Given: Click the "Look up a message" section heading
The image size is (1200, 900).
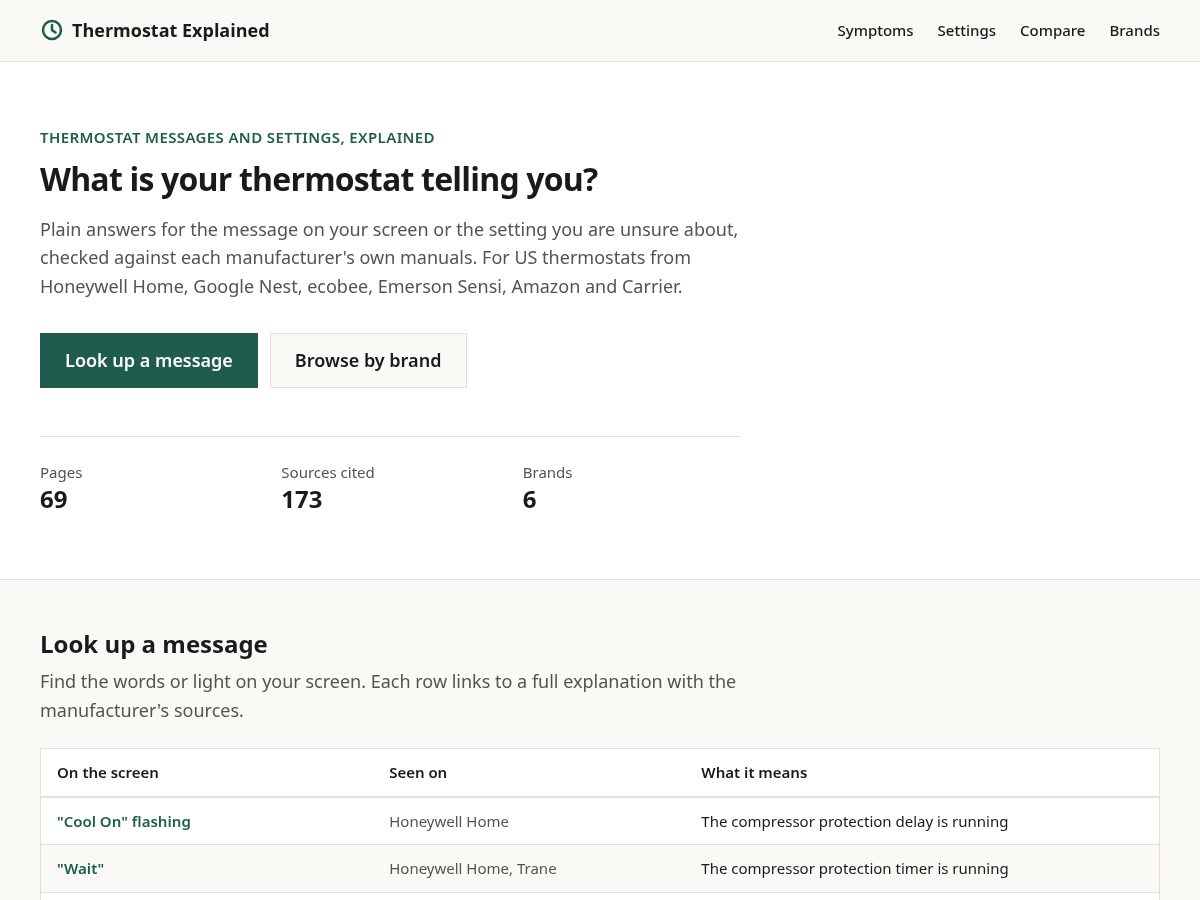Looking at the screenshot, I should point(154,644).
